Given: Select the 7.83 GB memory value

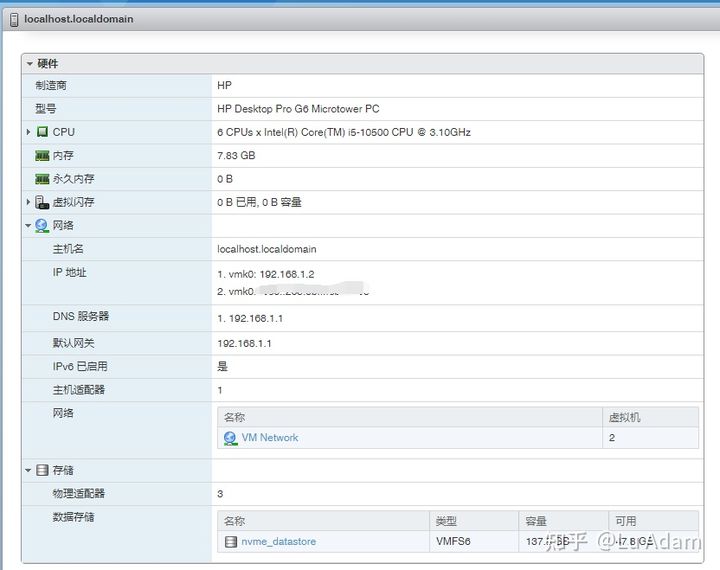Looking at the screenshot, I should click(236, 156).
